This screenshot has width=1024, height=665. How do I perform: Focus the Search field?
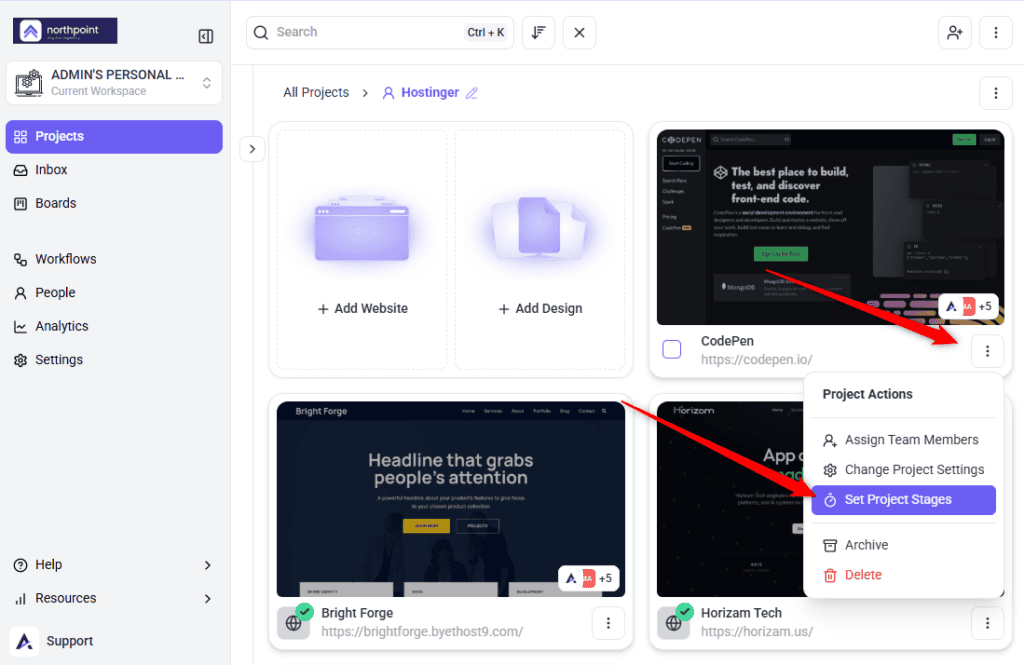coord(379,33)
